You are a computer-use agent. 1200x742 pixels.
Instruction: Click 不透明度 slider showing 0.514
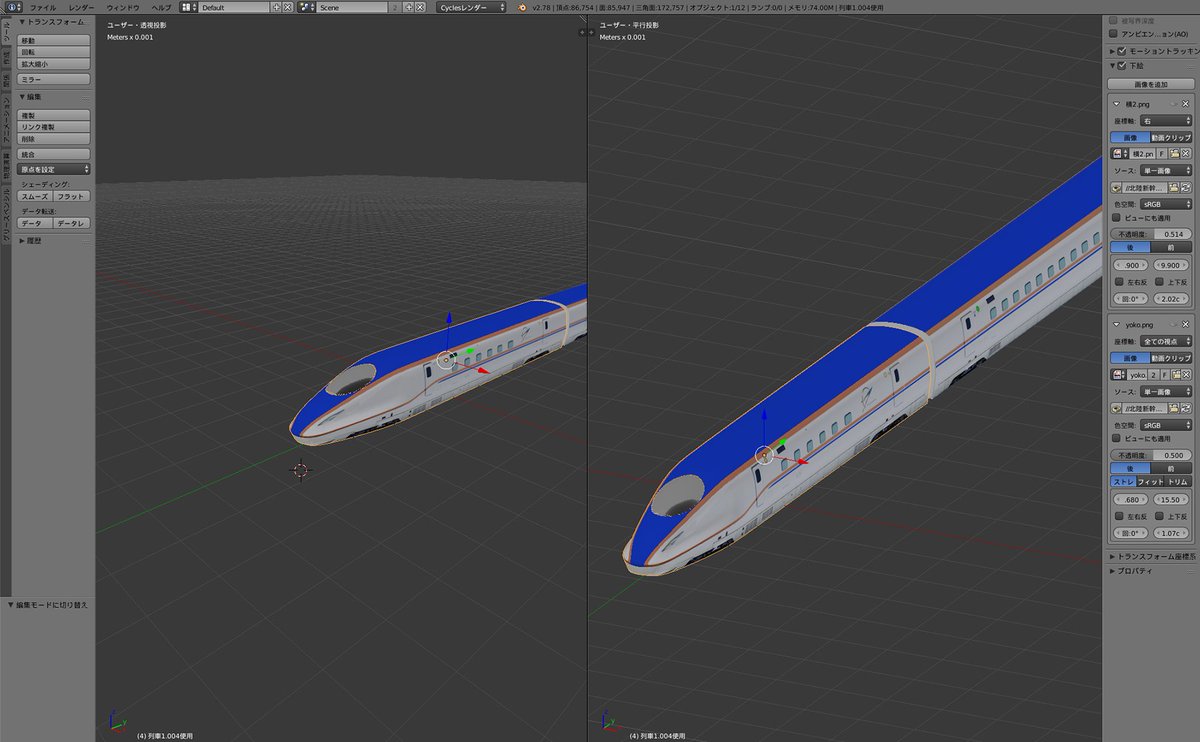(x=1152, y=233)
